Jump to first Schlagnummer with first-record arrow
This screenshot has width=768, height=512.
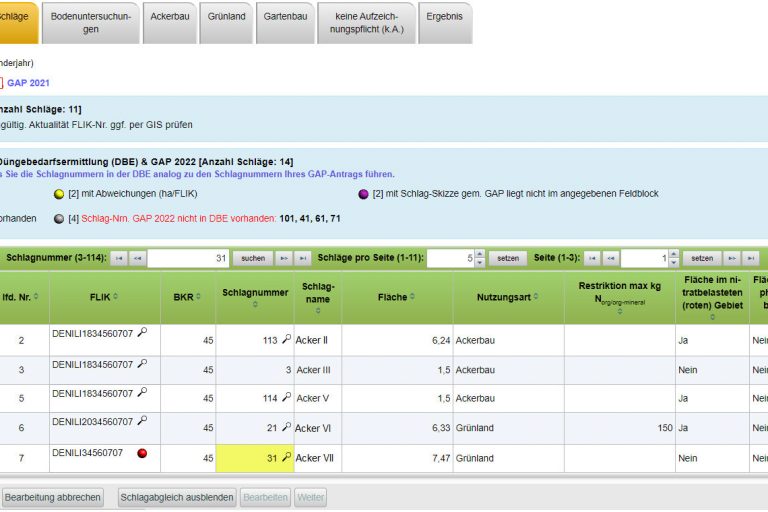pos(119,258)
